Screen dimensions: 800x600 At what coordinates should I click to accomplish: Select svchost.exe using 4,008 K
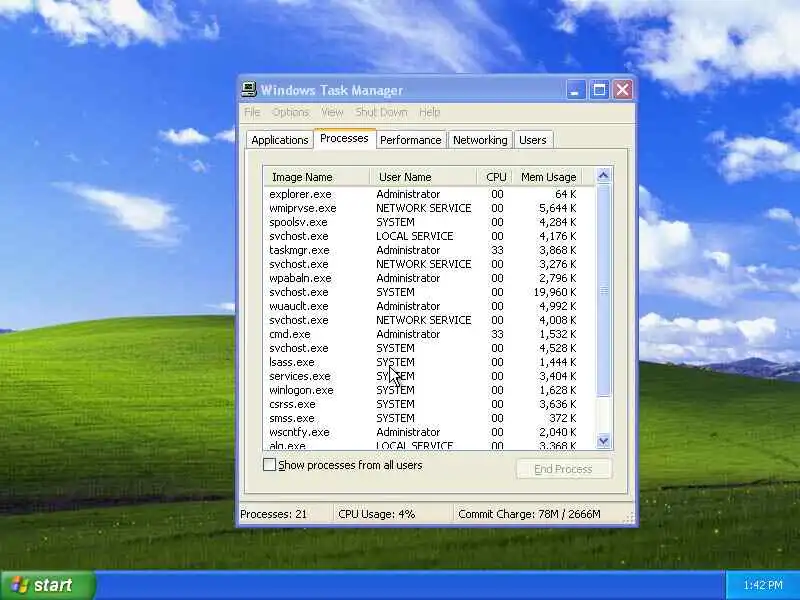[429, 320]
